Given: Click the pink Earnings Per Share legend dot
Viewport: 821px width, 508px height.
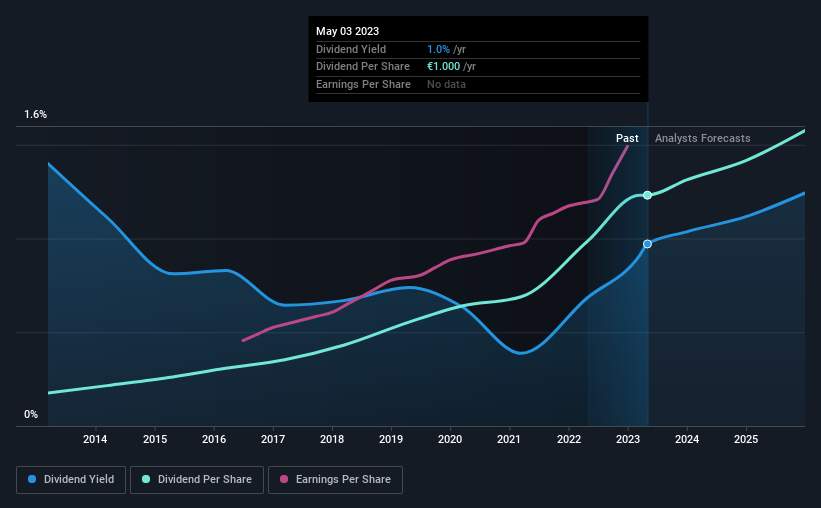Looking at the screenshot, I should (x=284, y=479).
